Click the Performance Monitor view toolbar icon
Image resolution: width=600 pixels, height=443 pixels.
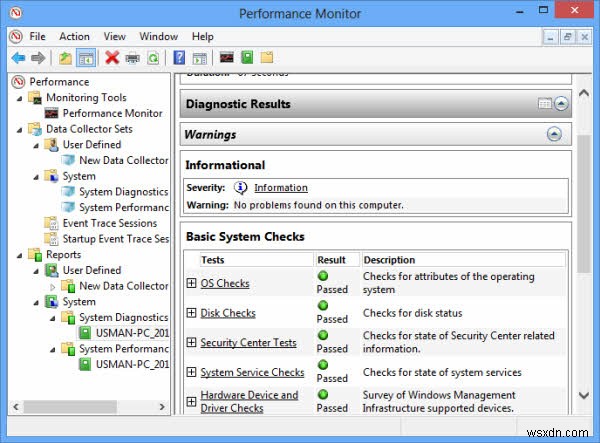227,57
